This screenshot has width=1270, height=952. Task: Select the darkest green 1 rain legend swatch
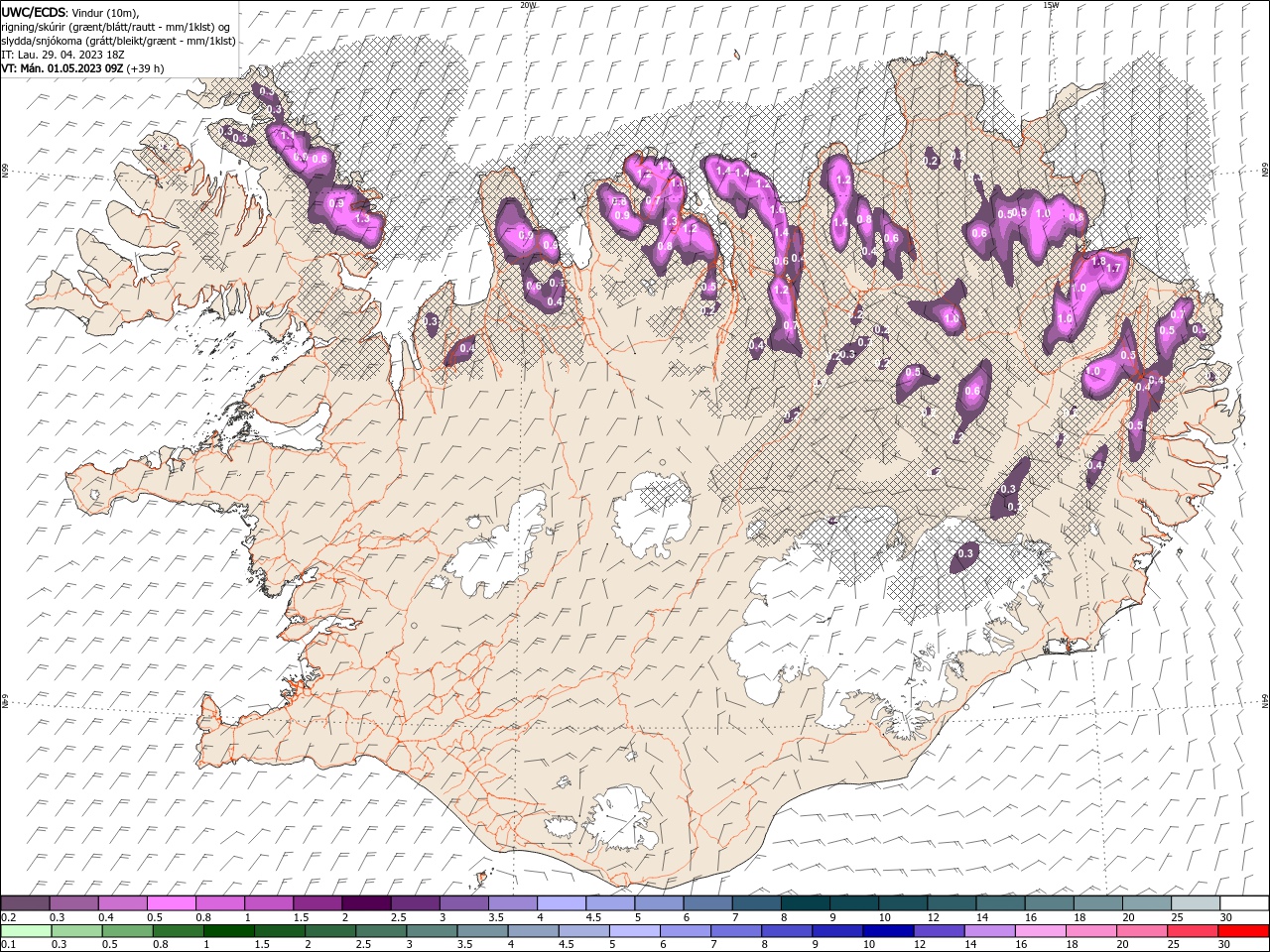(x=229, y=931)
